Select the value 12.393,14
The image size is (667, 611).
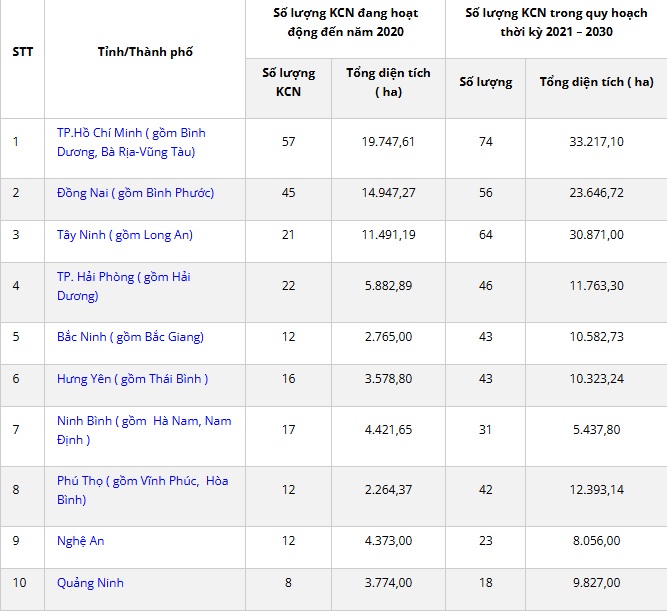click(596, 489)
